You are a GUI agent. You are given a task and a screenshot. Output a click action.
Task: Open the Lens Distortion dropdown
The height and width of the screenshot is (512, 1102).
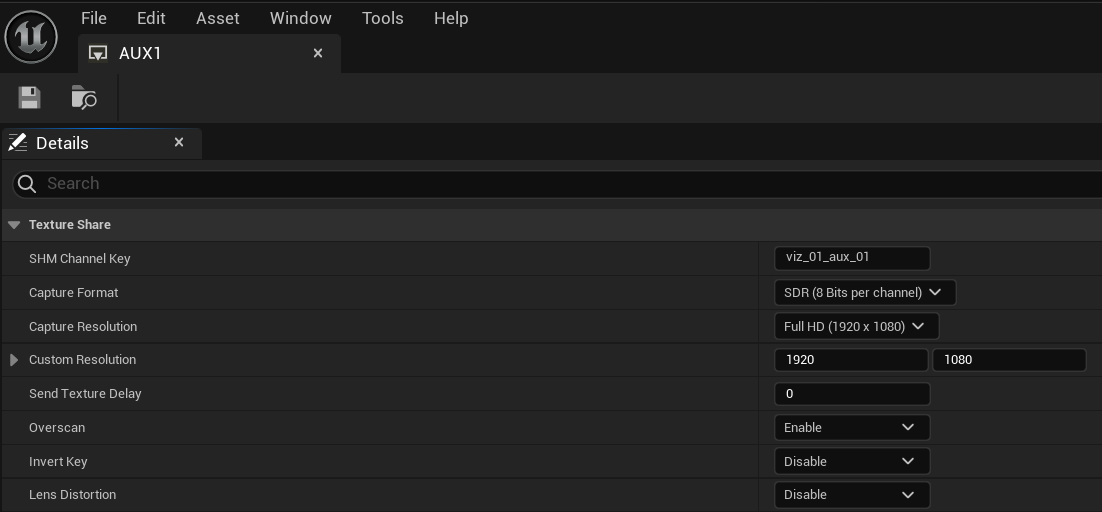[x=852, y=494]
